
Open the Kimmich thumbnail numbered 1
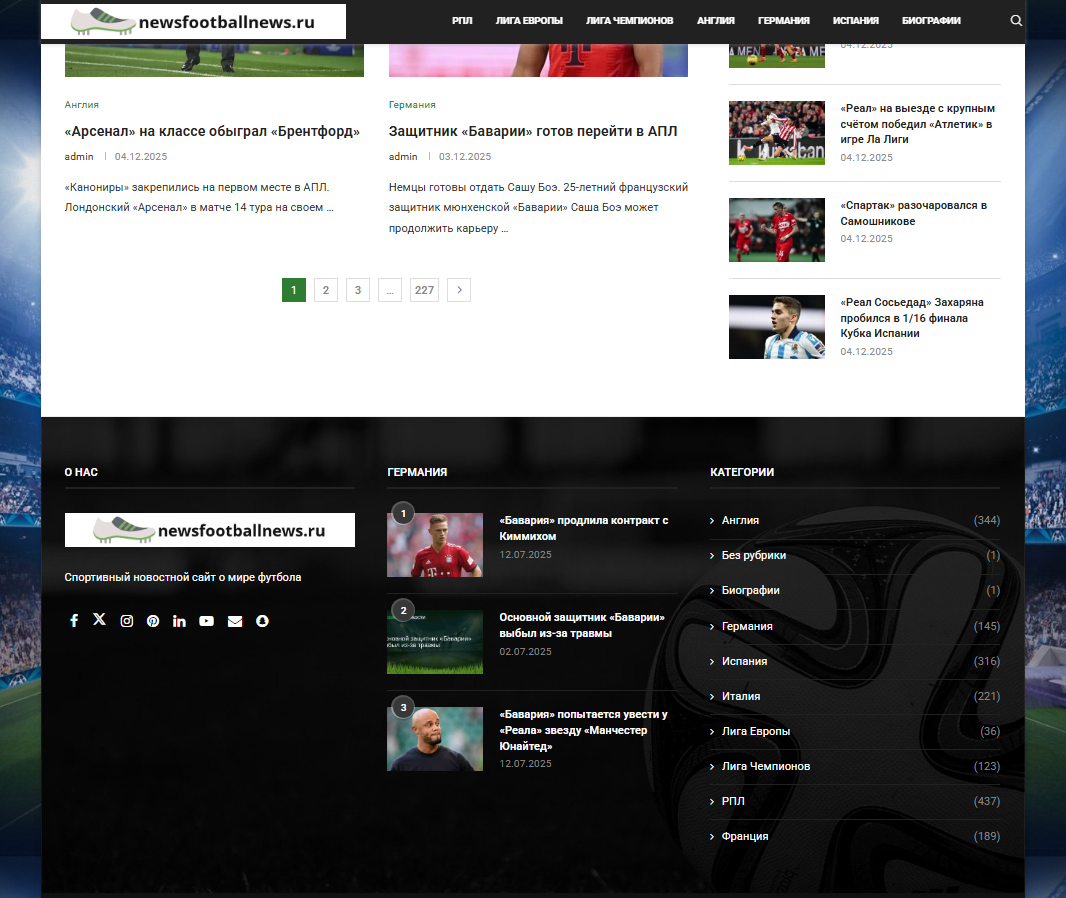click(x=435, y=545)
